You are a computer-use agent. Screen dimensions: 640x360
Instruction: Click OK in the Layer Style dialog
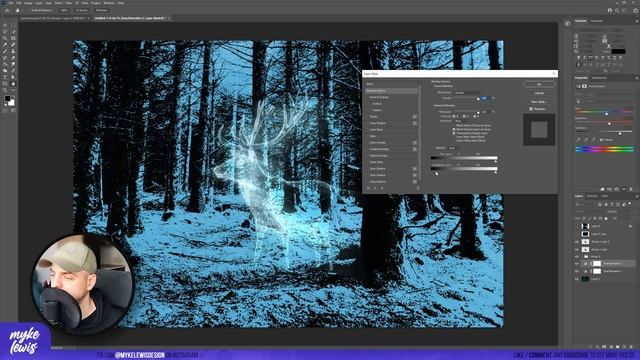pos(539,84)
